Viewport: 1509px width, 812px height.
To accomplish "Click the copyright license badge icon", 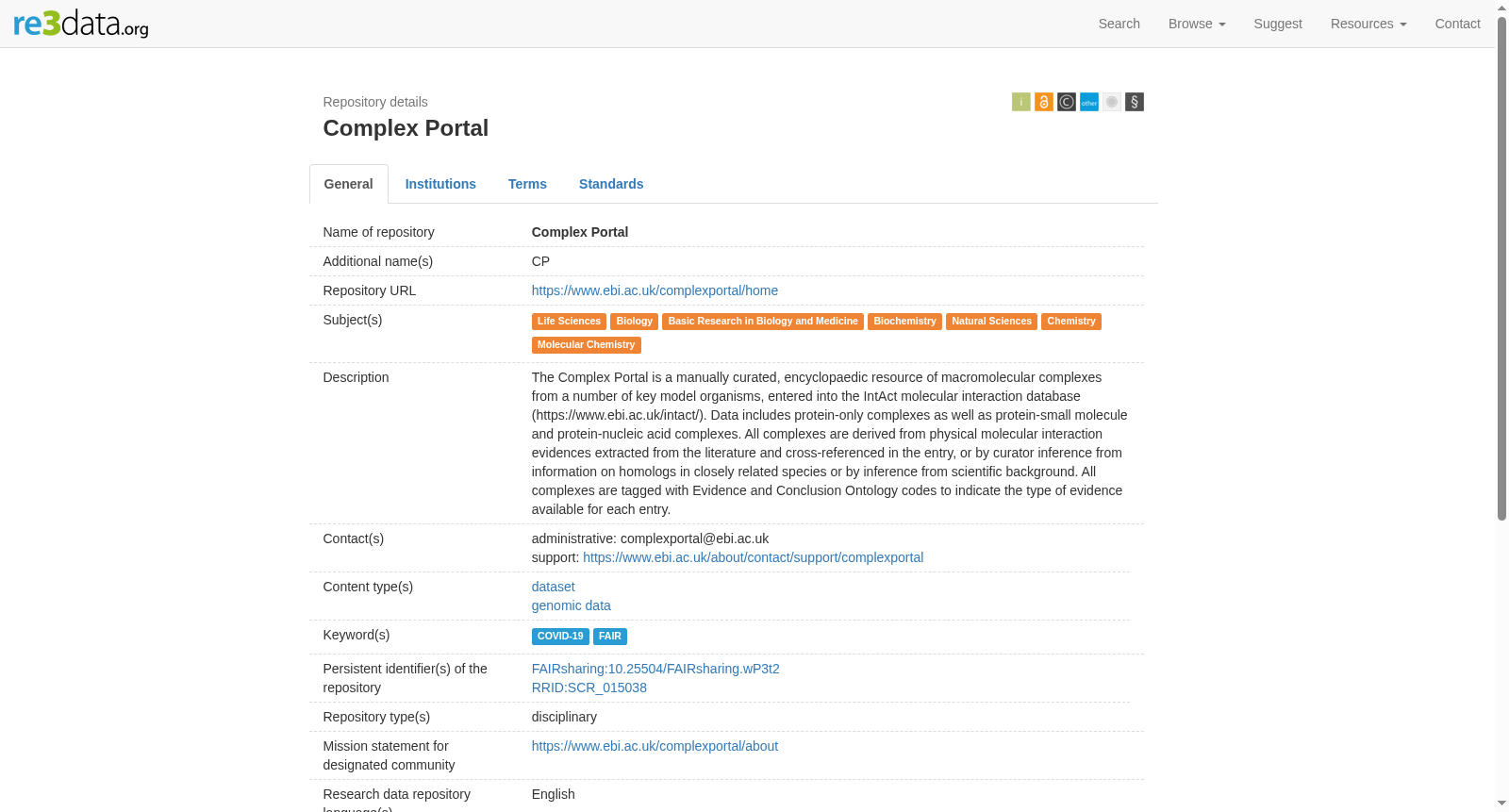I will [1066, 102].
